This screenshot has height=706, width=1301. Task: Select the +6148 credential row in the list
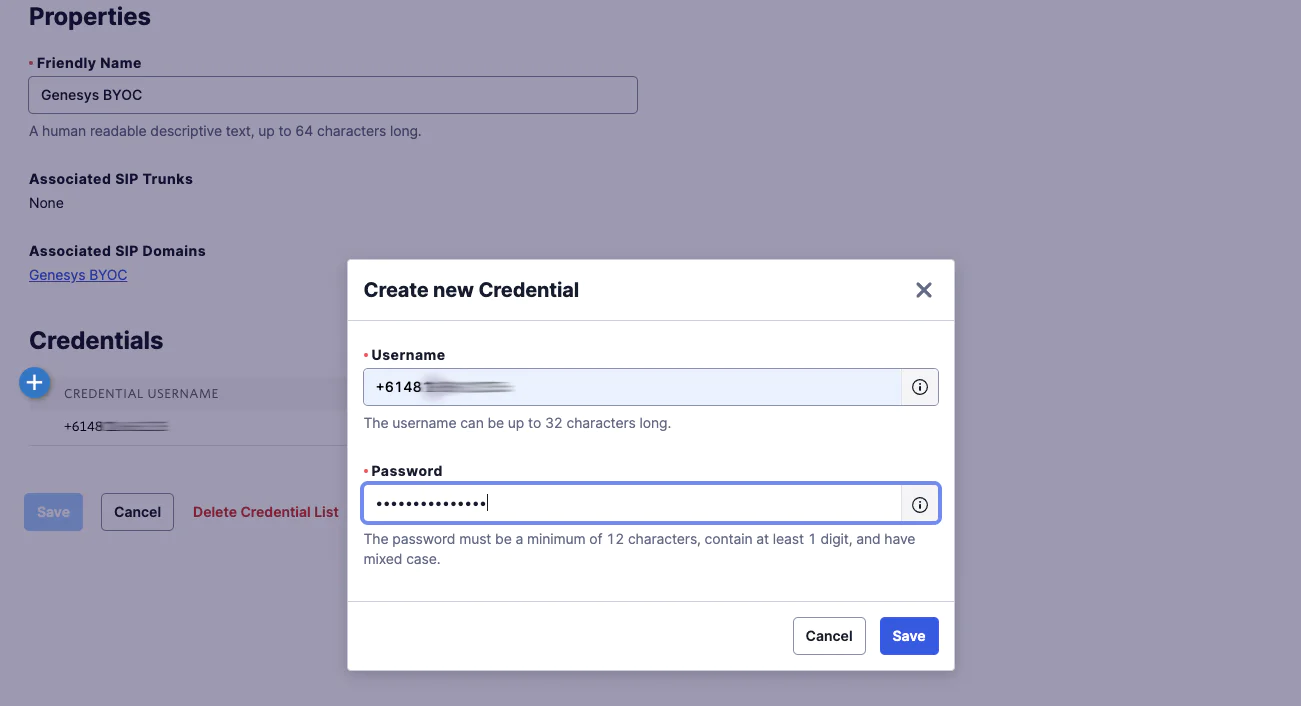[115, 427]
